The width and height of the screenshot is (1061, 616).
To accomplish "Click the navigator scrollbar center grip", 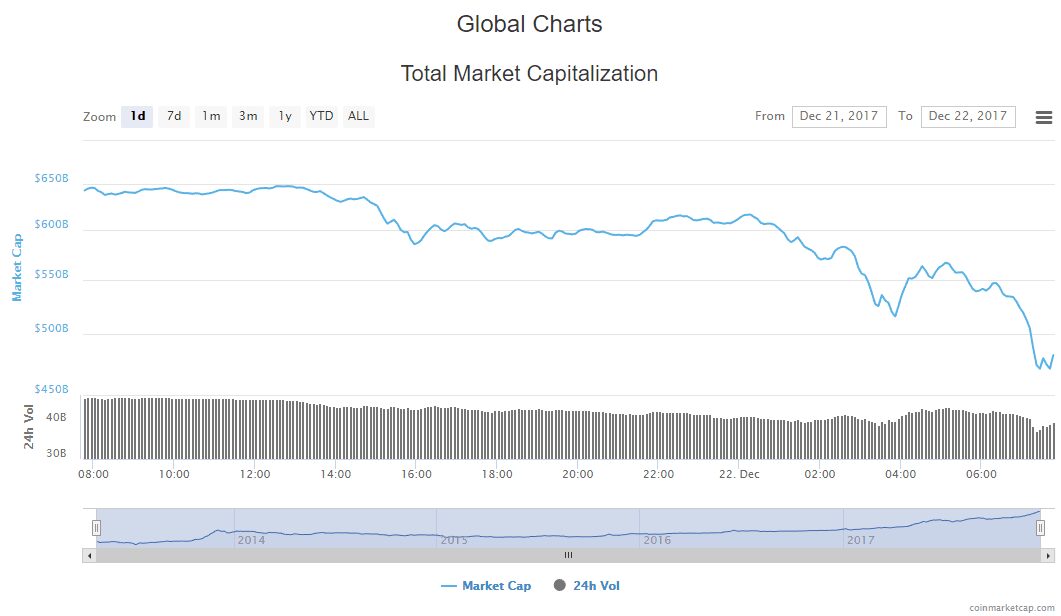I will click(x=568, y=556).
